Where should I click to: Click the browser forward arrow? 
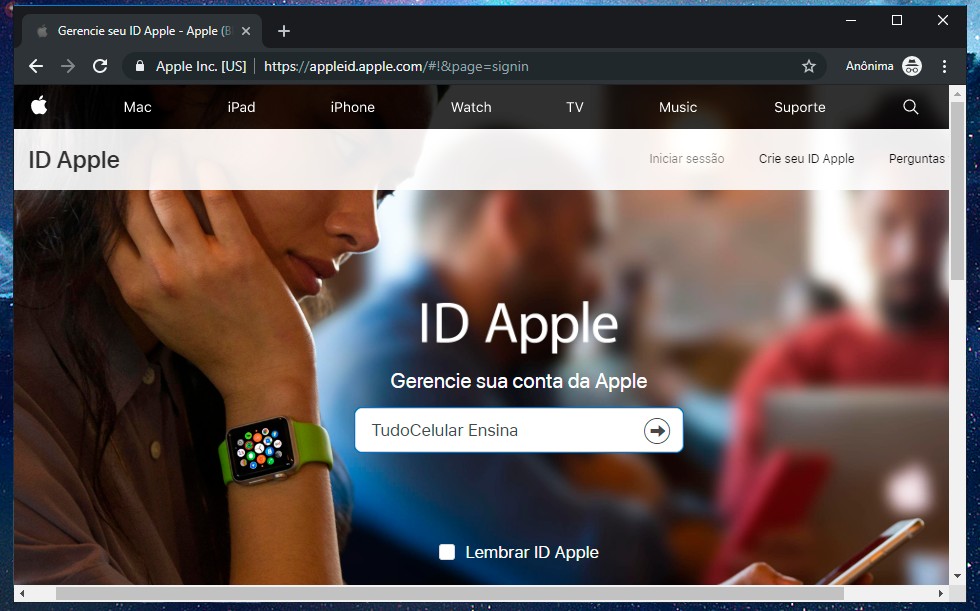click(68, 66)
